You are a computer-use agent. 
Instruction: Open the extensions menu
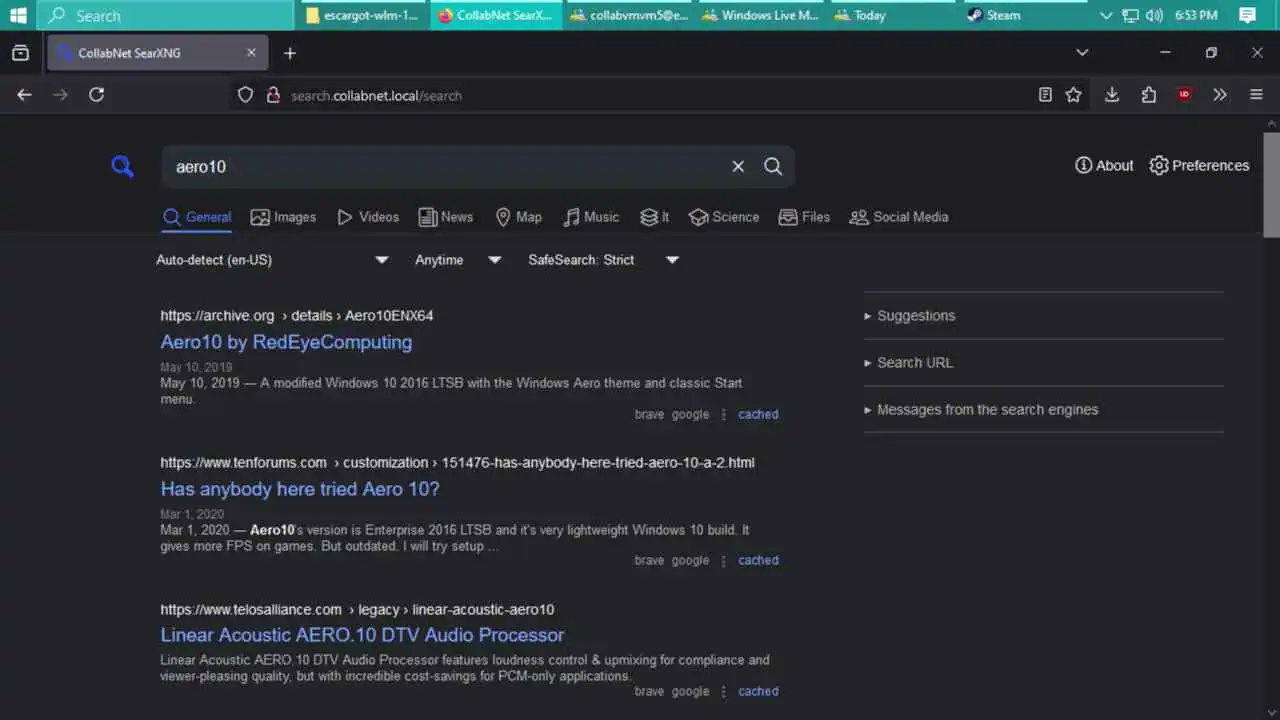1148,95
